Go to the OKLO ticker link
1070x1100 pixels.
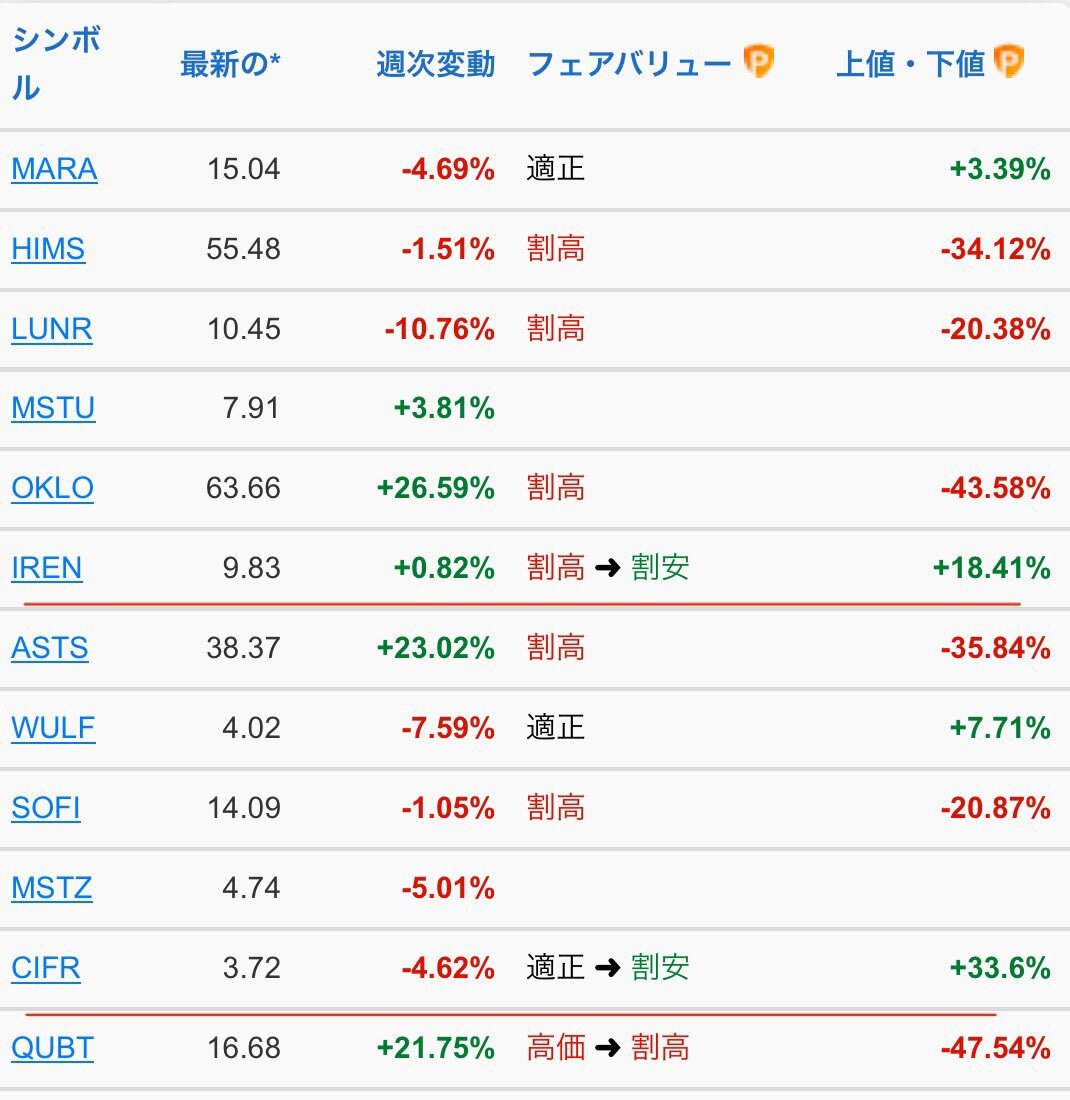tap(53, 488)
